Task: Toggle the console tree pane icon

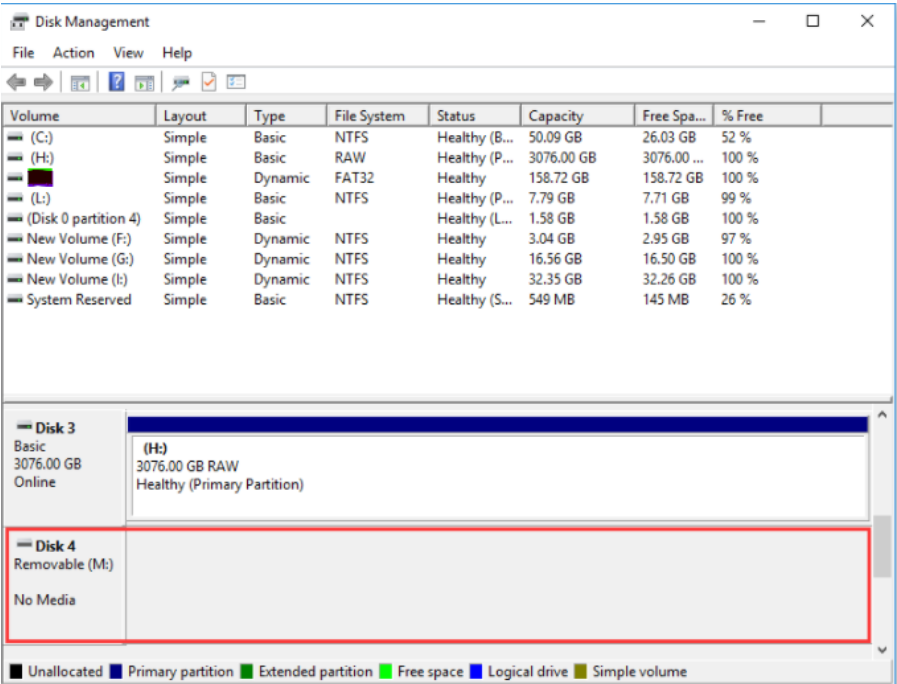Action: [80, 82]
